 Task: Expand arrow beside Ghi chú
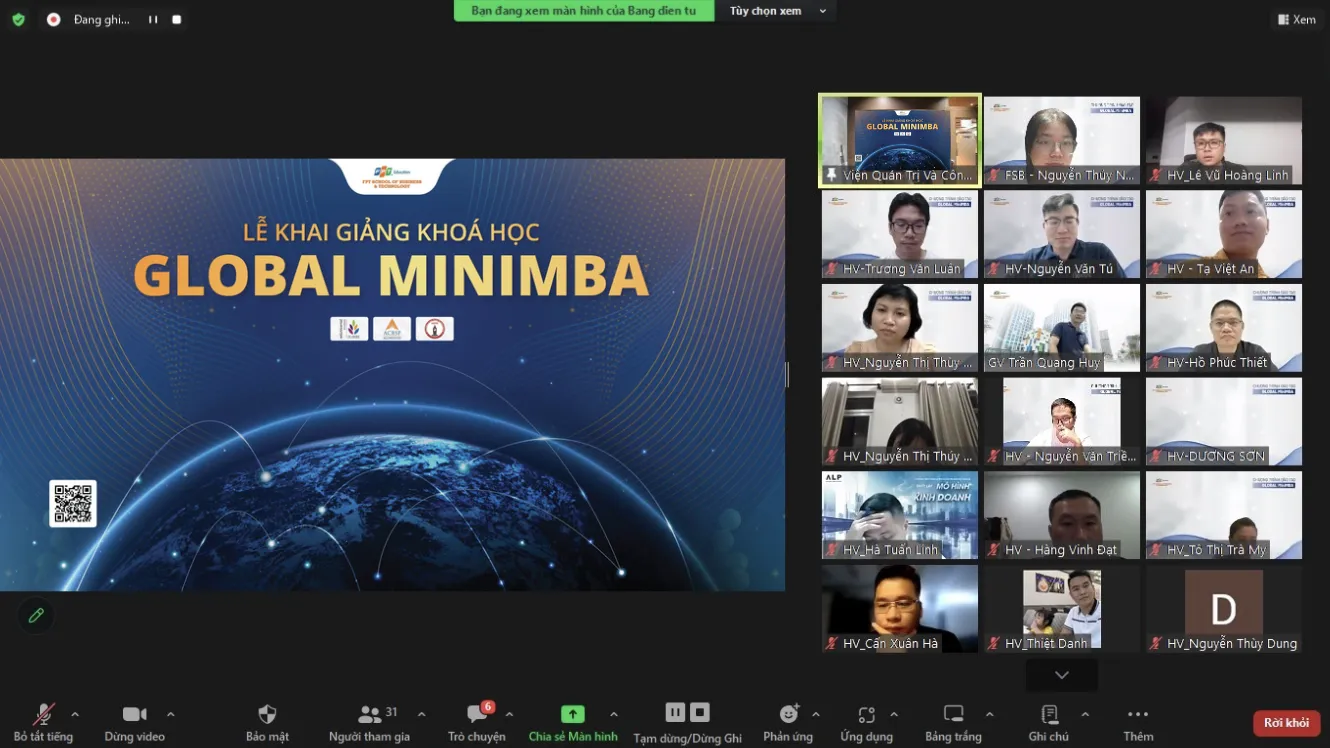pos(1084,715)
